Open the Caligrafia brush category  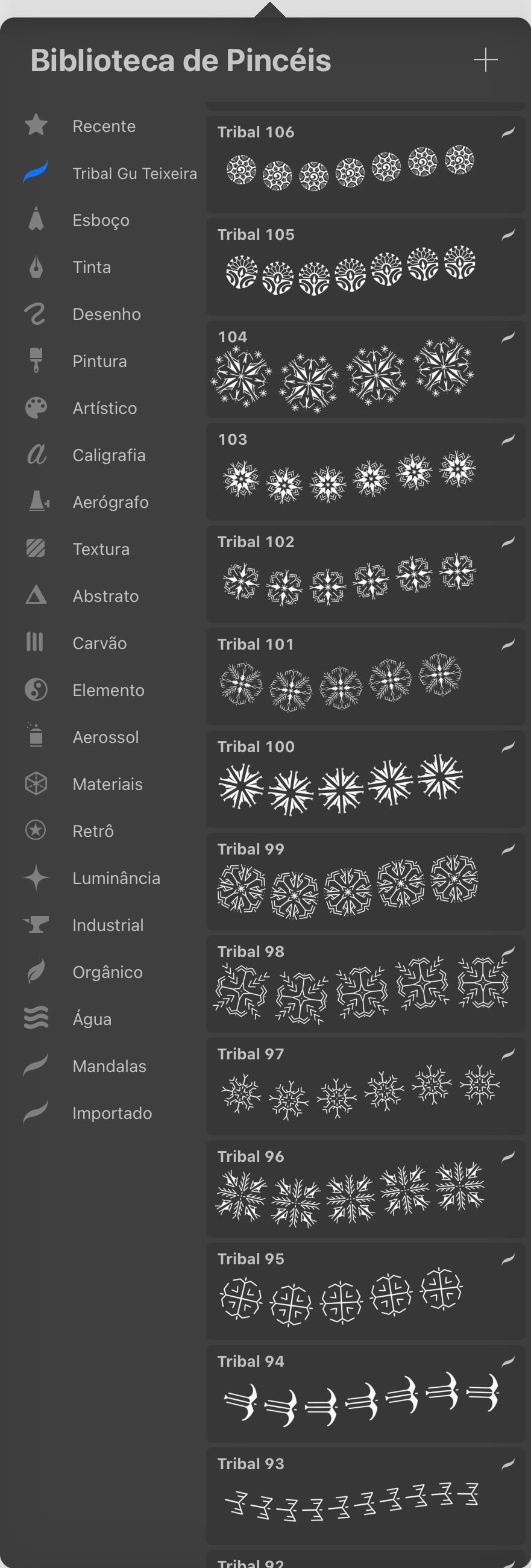click(x=108, y=456)
